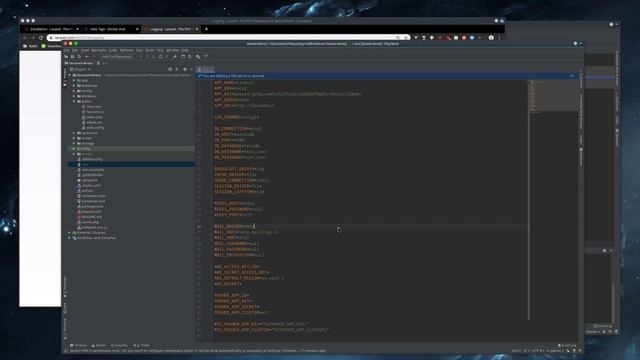Click the MAIL_DRIVER line in the editor
640x360 pixels.
tap(234, 226)
